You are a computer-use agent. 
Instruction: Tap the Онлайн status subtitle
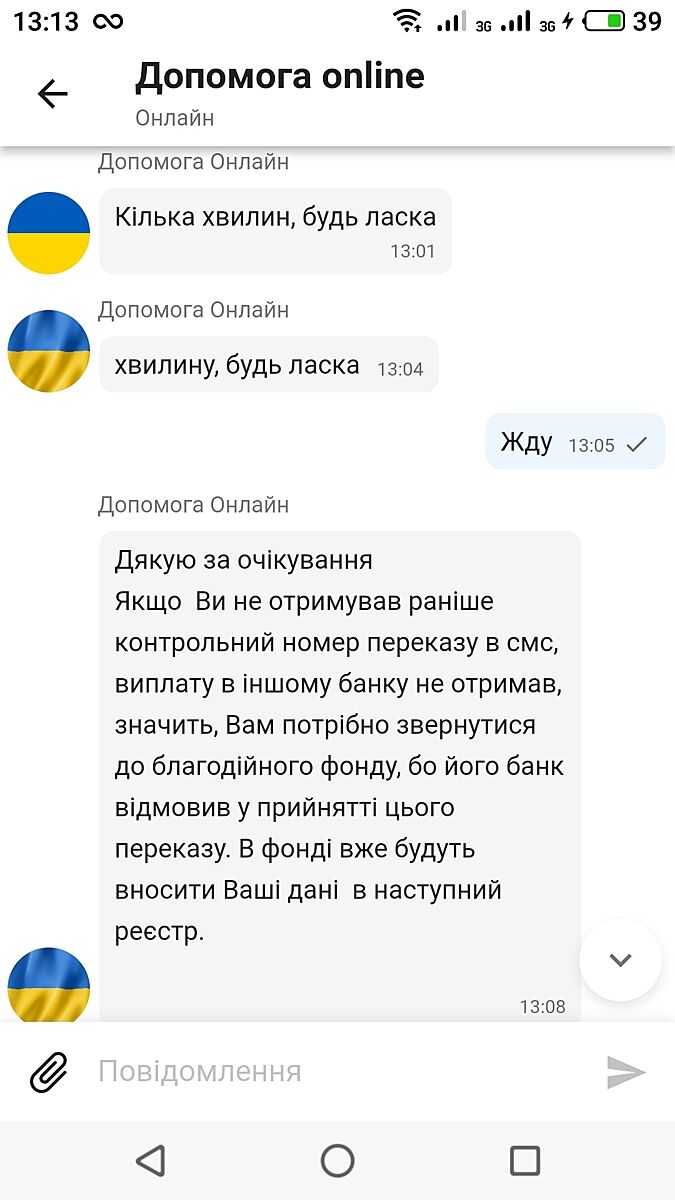(175, 118)
